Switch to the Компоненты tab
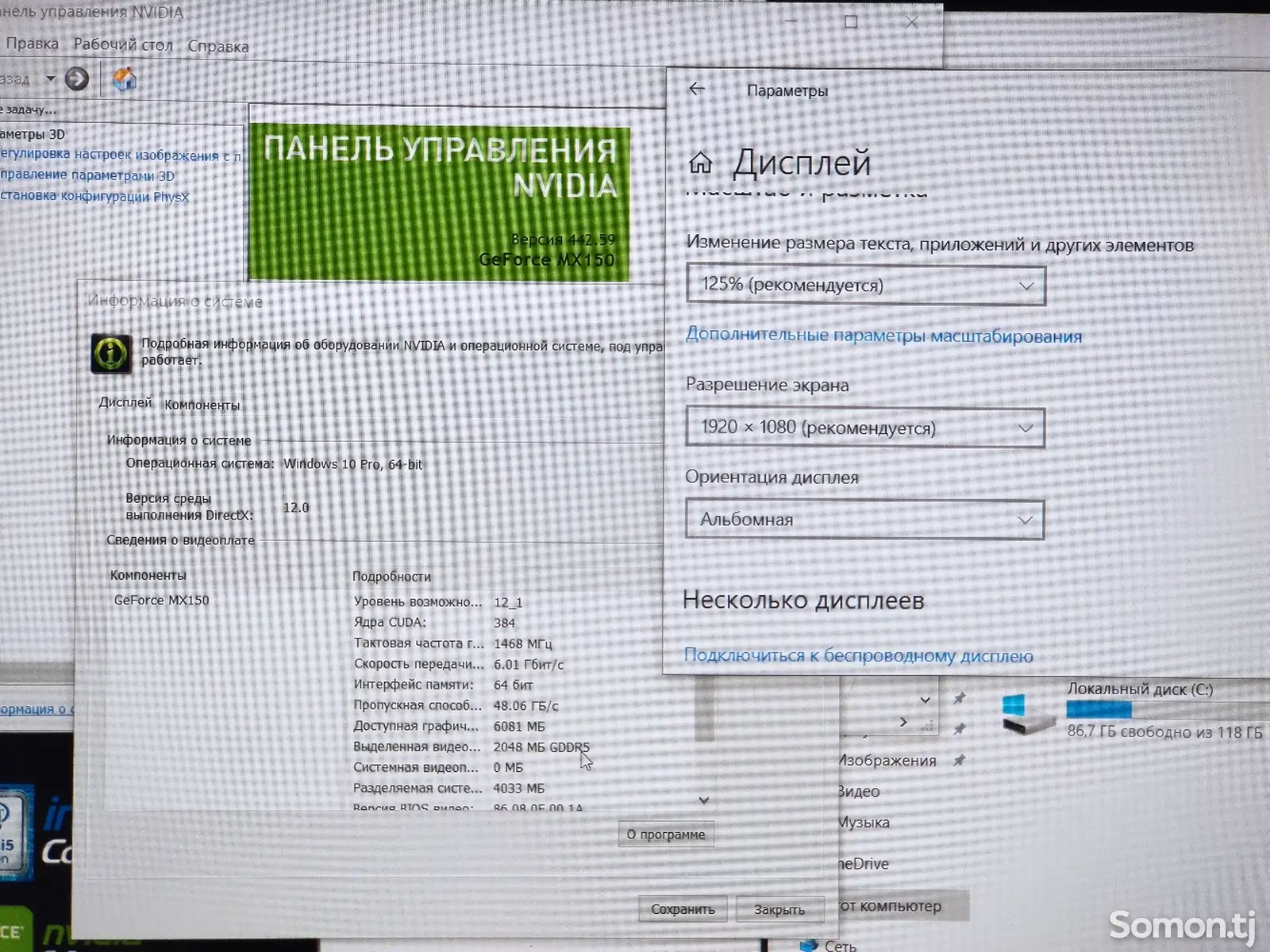Viewport: 1270px width, 952px height. point(202,405)
